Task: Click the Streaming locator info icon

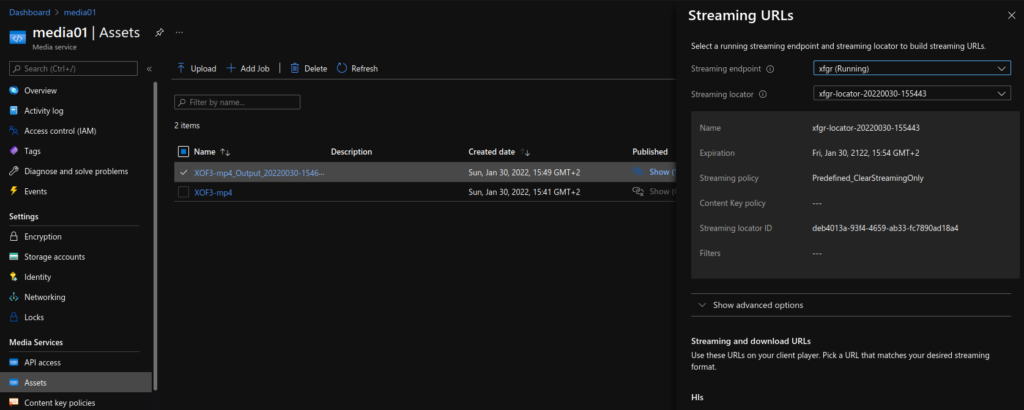Action: 763,94
